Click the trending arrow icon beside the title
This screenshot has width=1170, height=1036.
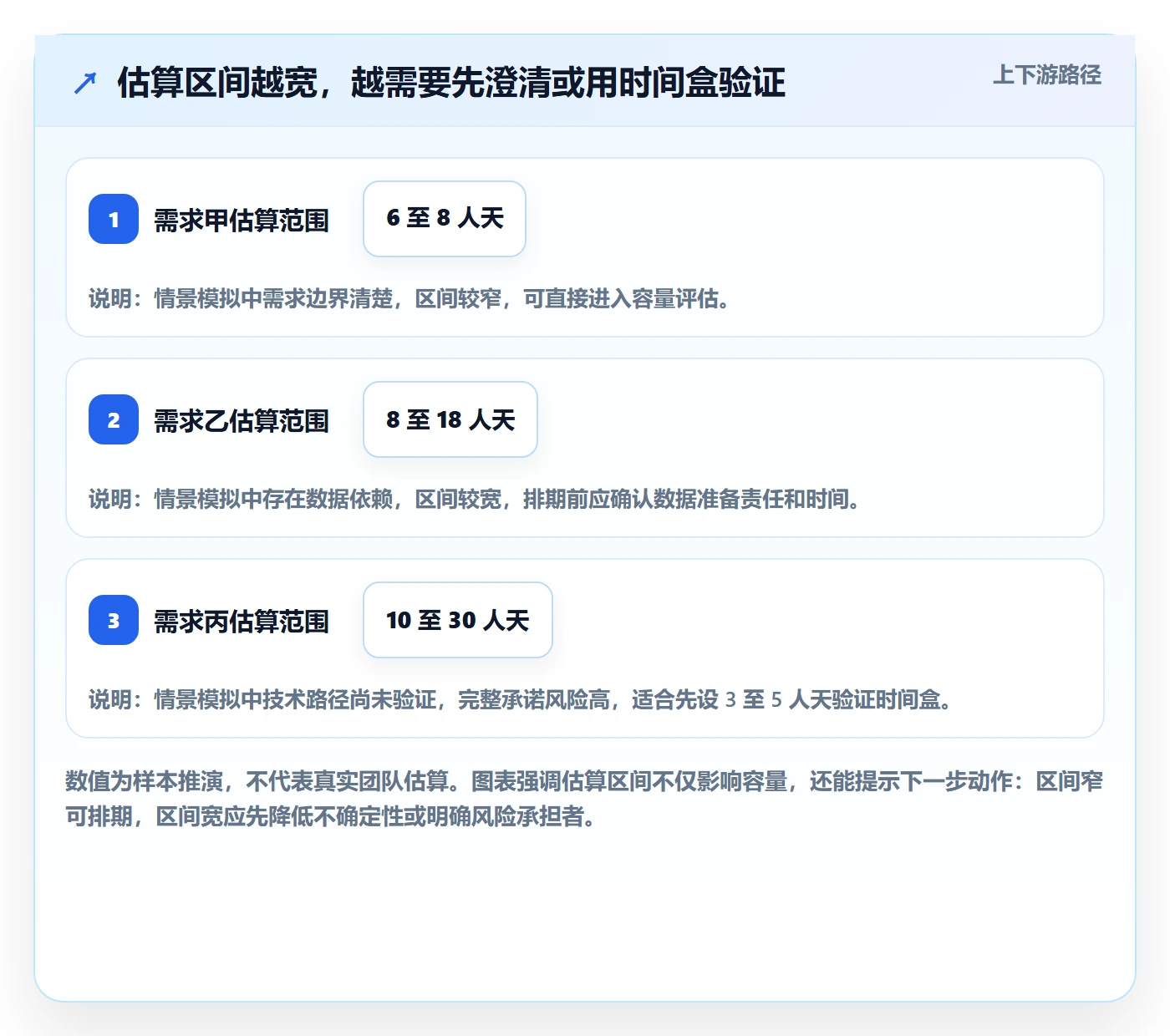[85, 83]
